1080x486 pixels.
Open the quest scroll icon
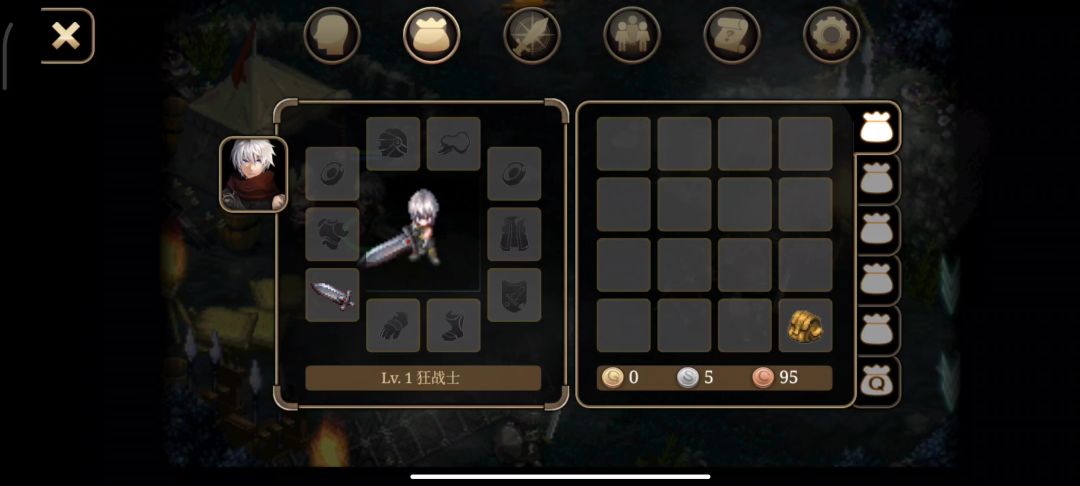pyautogui.click(x=732, y=35)
